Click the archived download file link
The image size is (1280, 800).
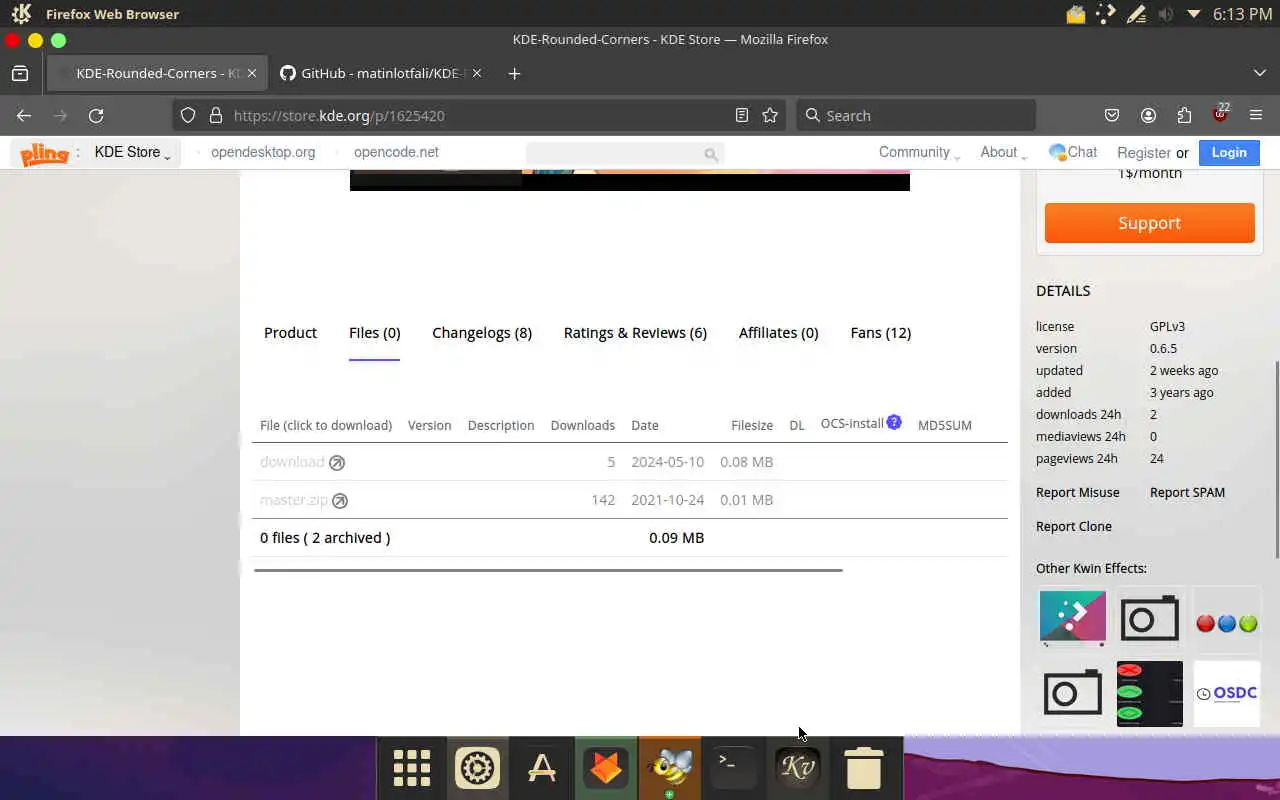pos(292,462)
